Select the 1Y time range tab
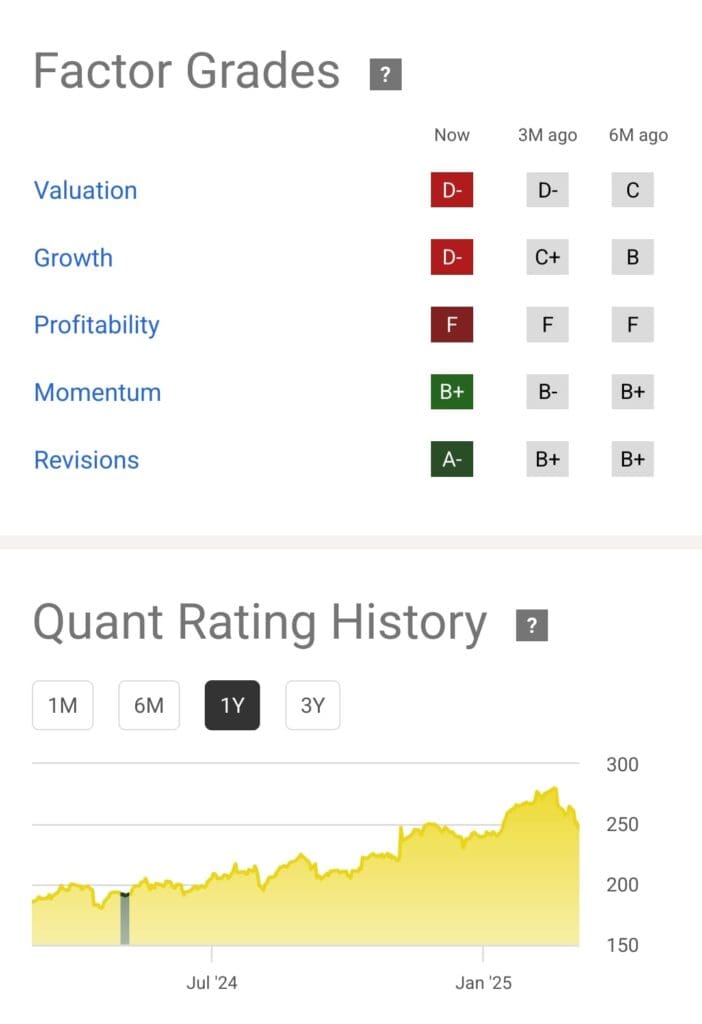The width and height of the screenshot is (702, 1024). pos(232,705)
